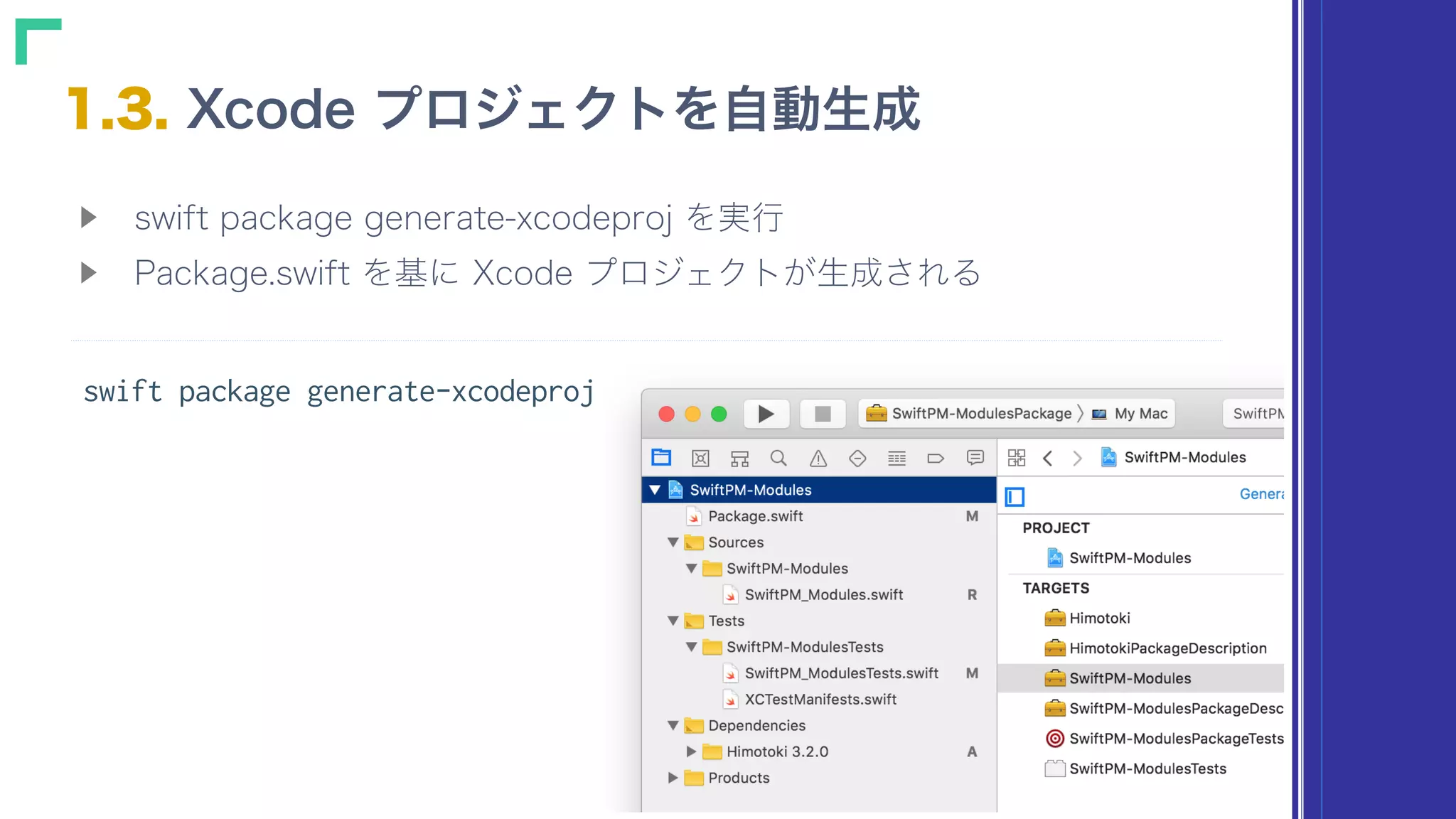Open the Issue navigator warning icon
The height and width of the screenshot is (819, 1456).
point(818,459)
